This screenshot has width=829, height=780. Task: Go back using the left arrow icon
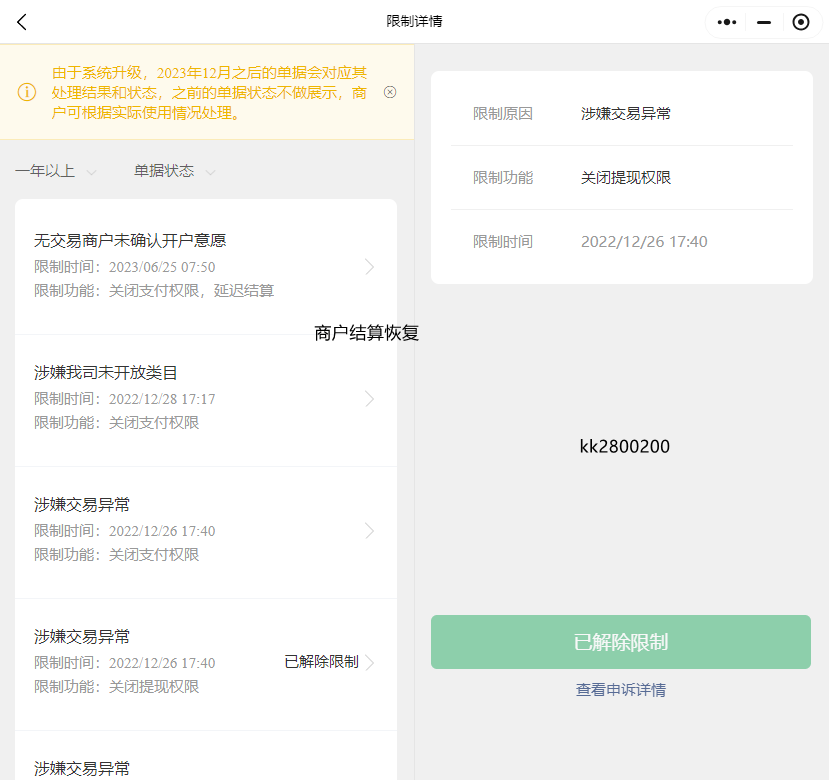pos(22,22)
